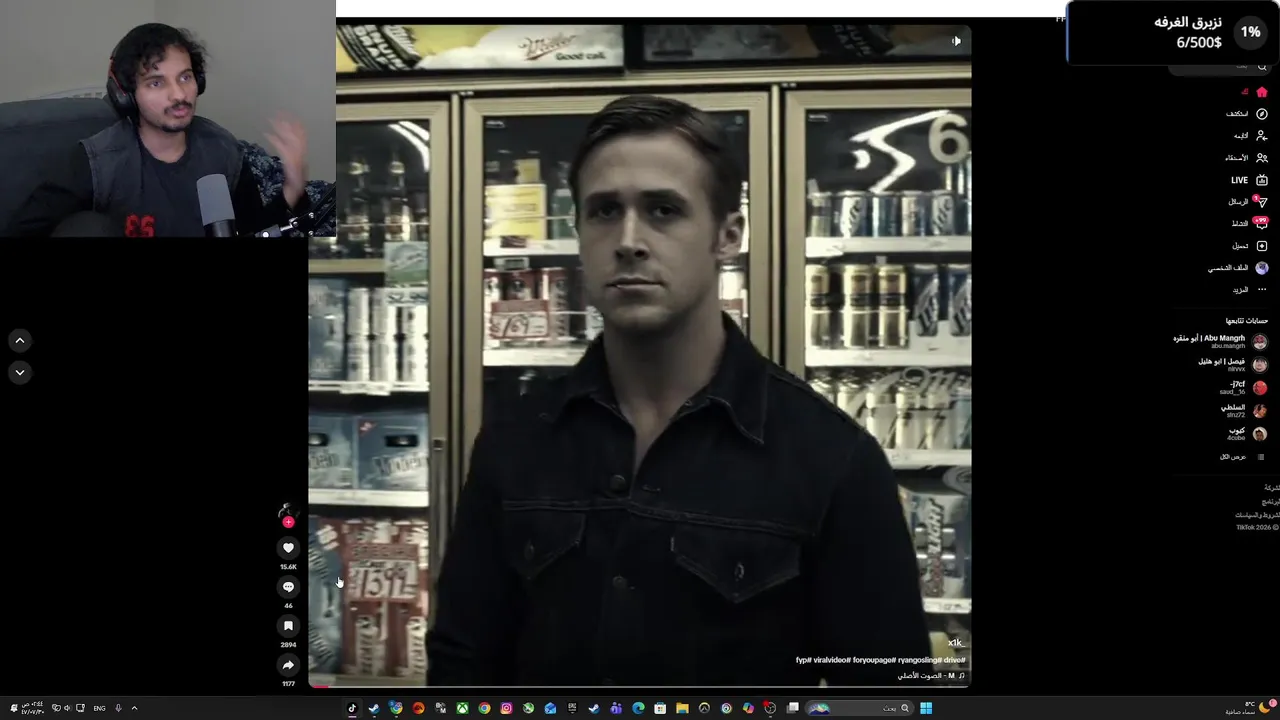This screenshot has width=1280, height=720.
Task: Open Xbox app from the taskbar
Action: (462, 708)
